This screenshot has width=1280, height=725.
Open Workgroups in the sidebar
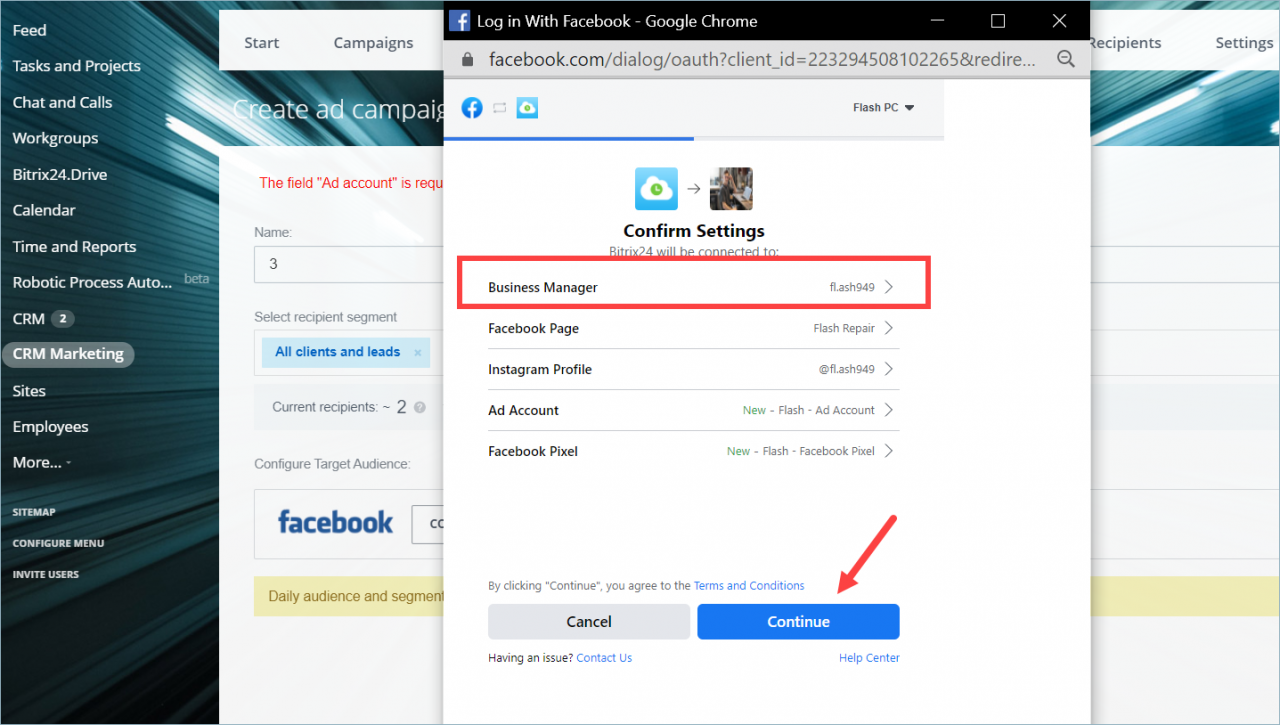(x=55, y=138)
